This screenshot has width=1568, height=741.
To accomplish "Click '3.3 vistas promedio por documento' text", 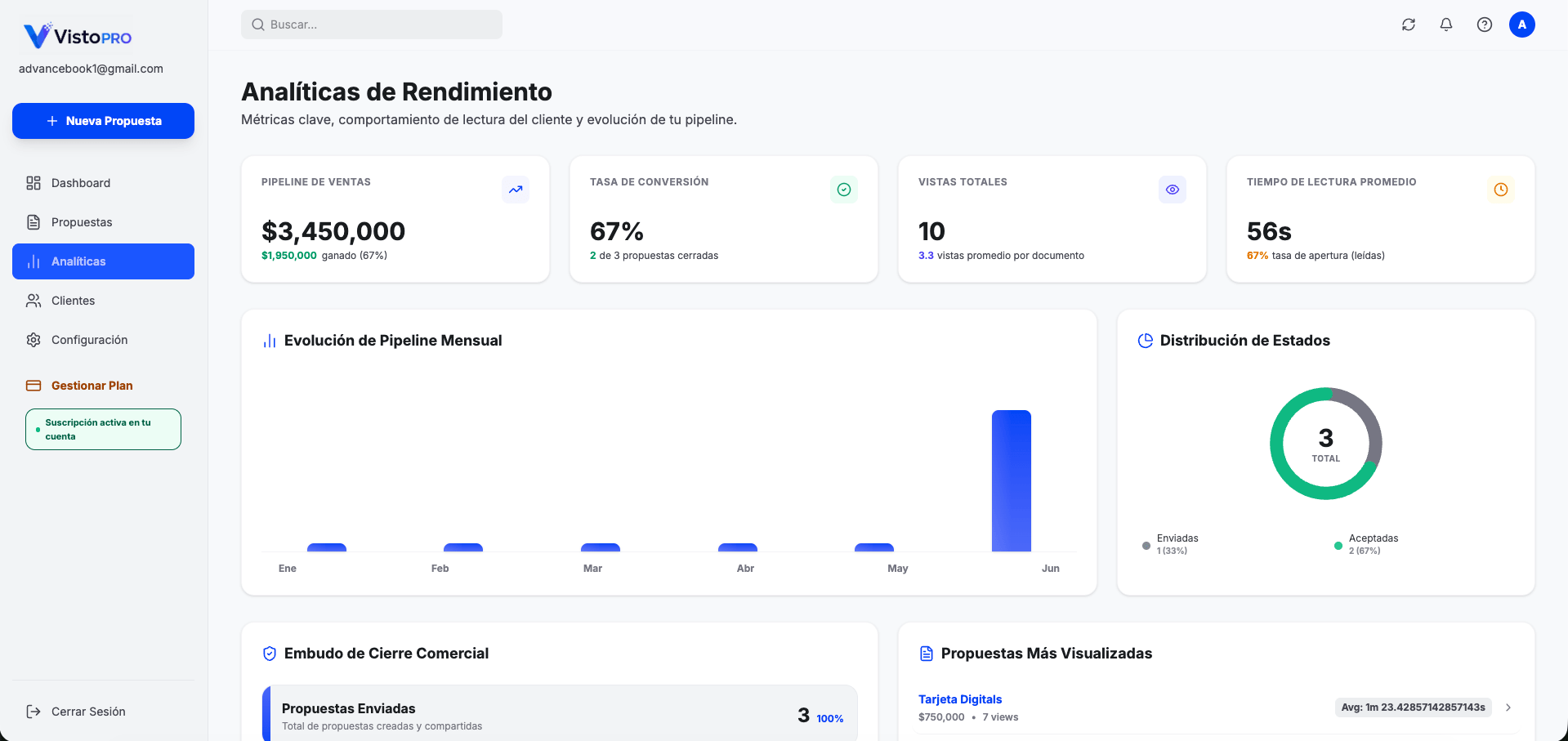I will tap(1001, 256).
